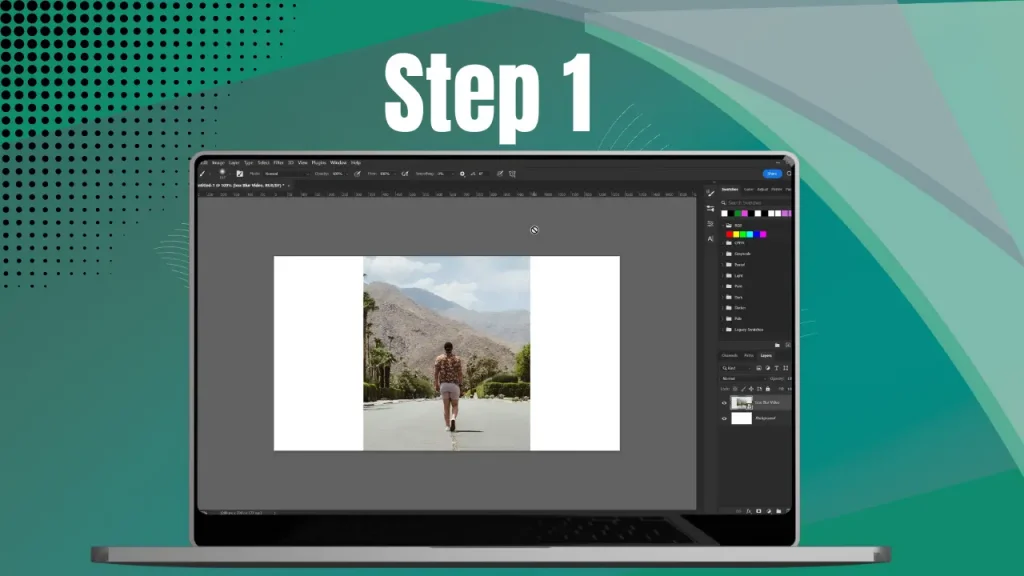Screen dimensions: 1024x576
Task: Toggle pressure for opacity icon
Action: click(357, 174)
